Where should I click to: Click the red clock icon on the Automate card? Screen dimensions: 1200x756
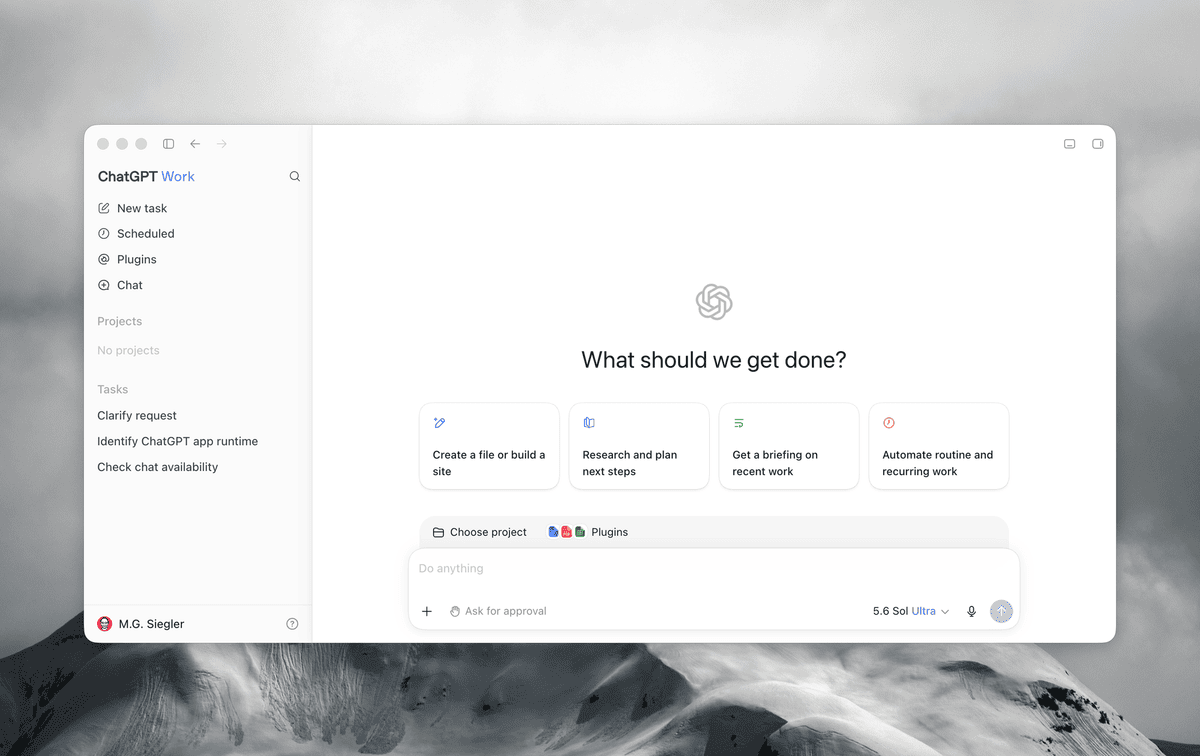889,423
